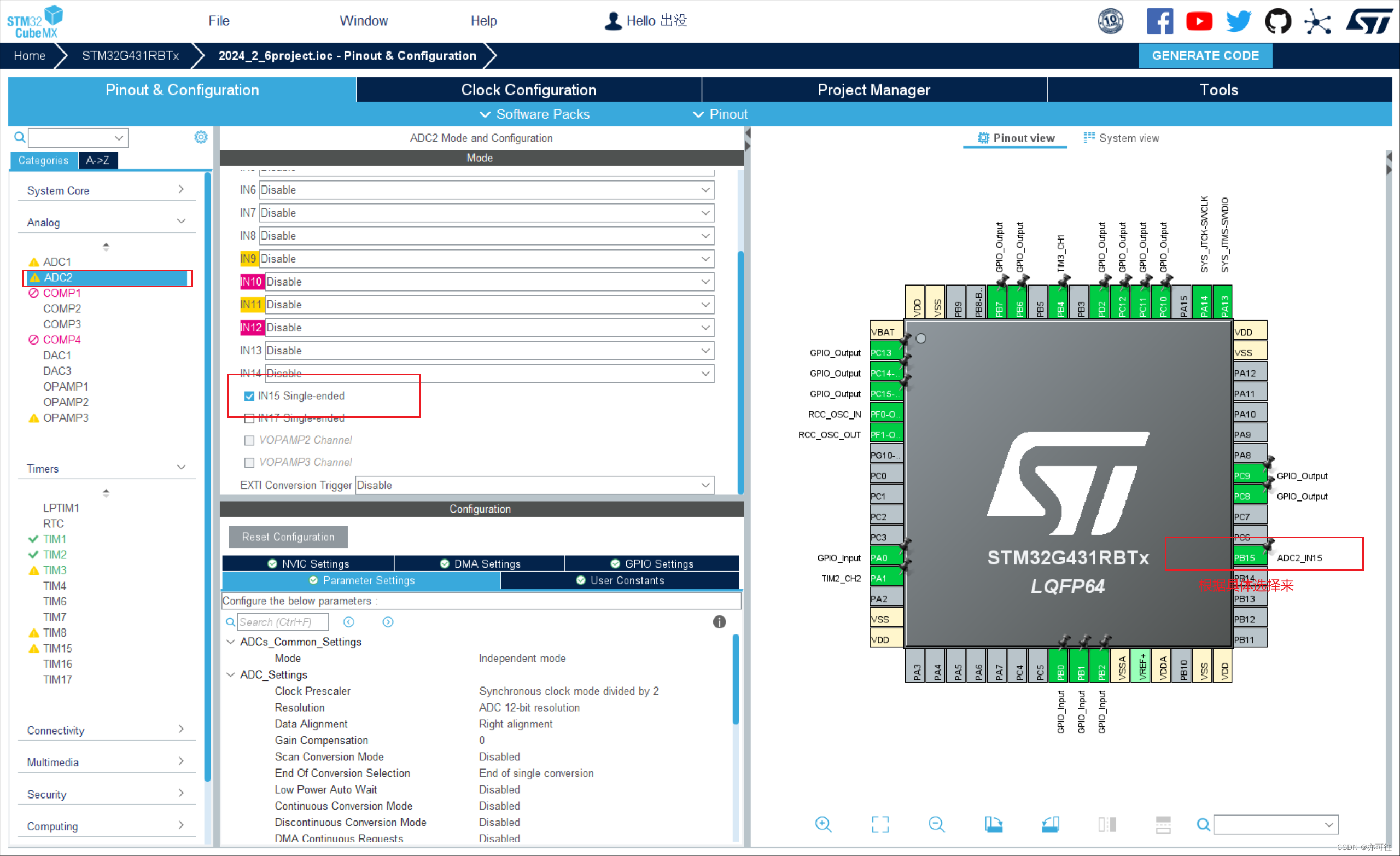Image resolution: width=1400 pixels, height=856 pixels.
Task: Click the horizontal split layout icon
Action: point(1163,824)
